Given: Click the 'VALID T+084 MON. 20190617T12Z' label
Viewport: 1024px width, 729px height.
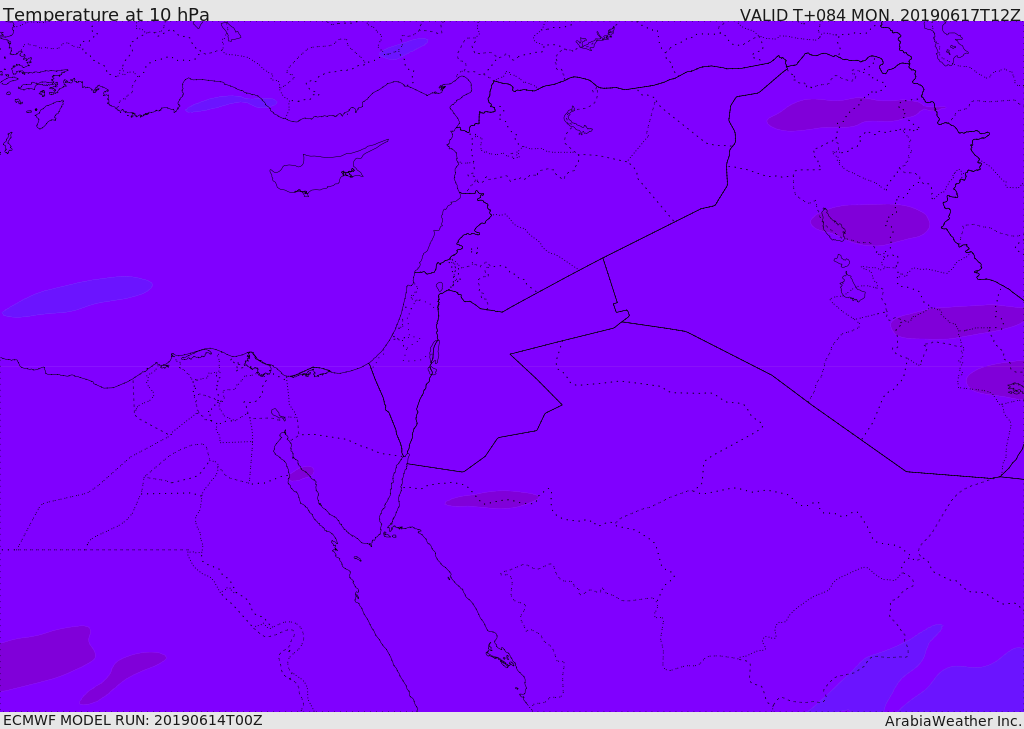Looking at the screenshot, I should (x=880, y=15).
